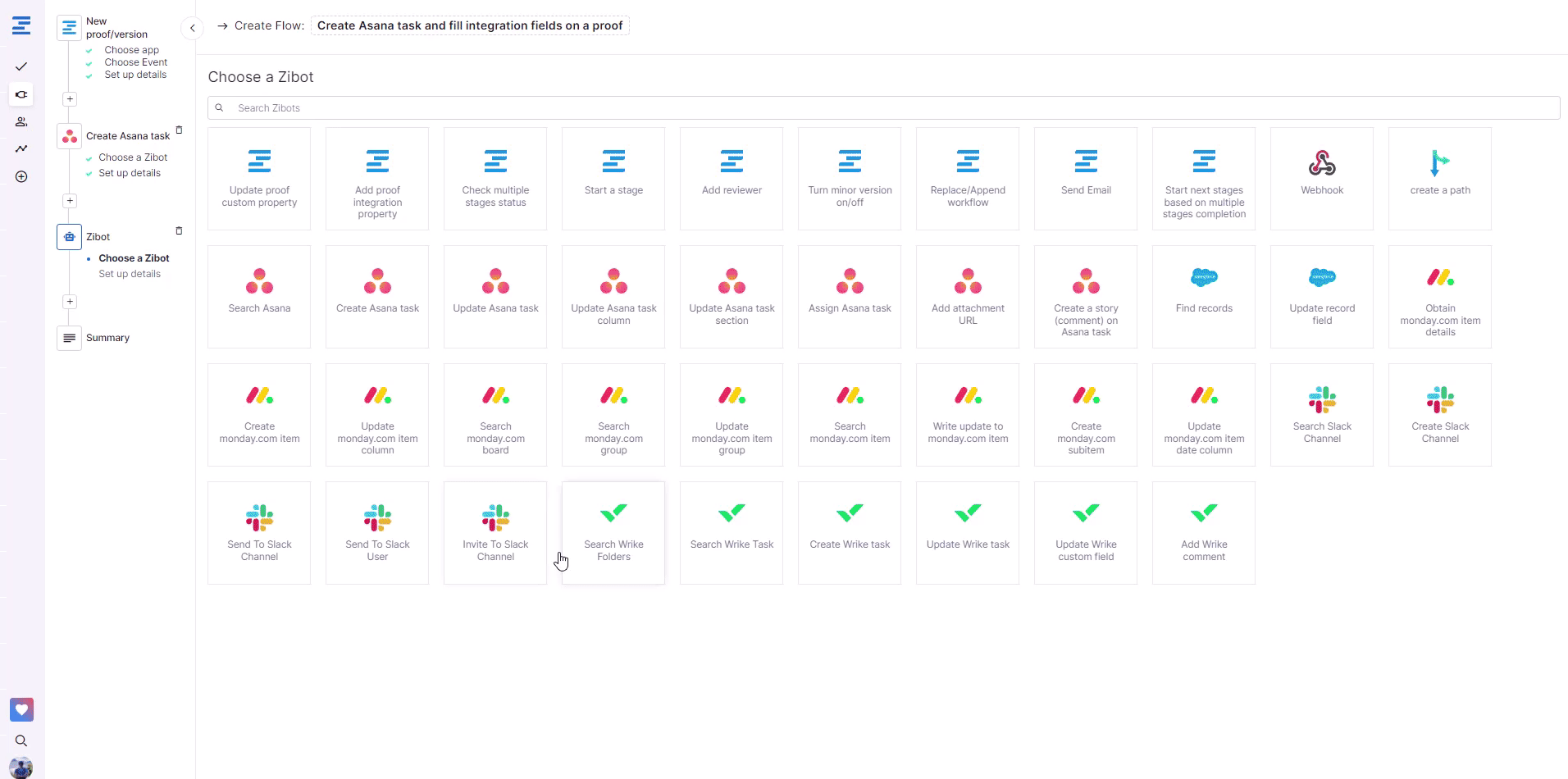Screen dimensions: 1568x779
Task: Go to Choose app substep
Action: [x=131, y=50]
